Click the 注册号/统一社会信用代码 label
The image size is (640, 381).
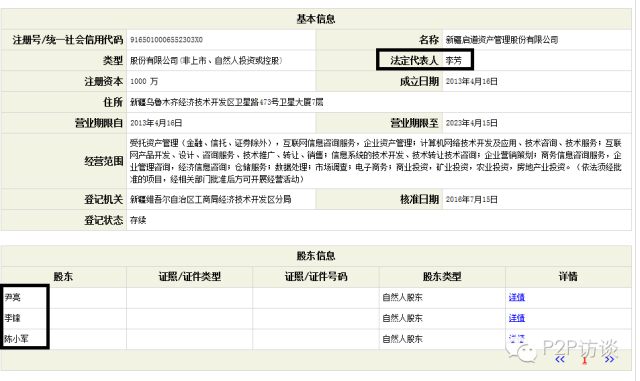click(x=68, y=40)
